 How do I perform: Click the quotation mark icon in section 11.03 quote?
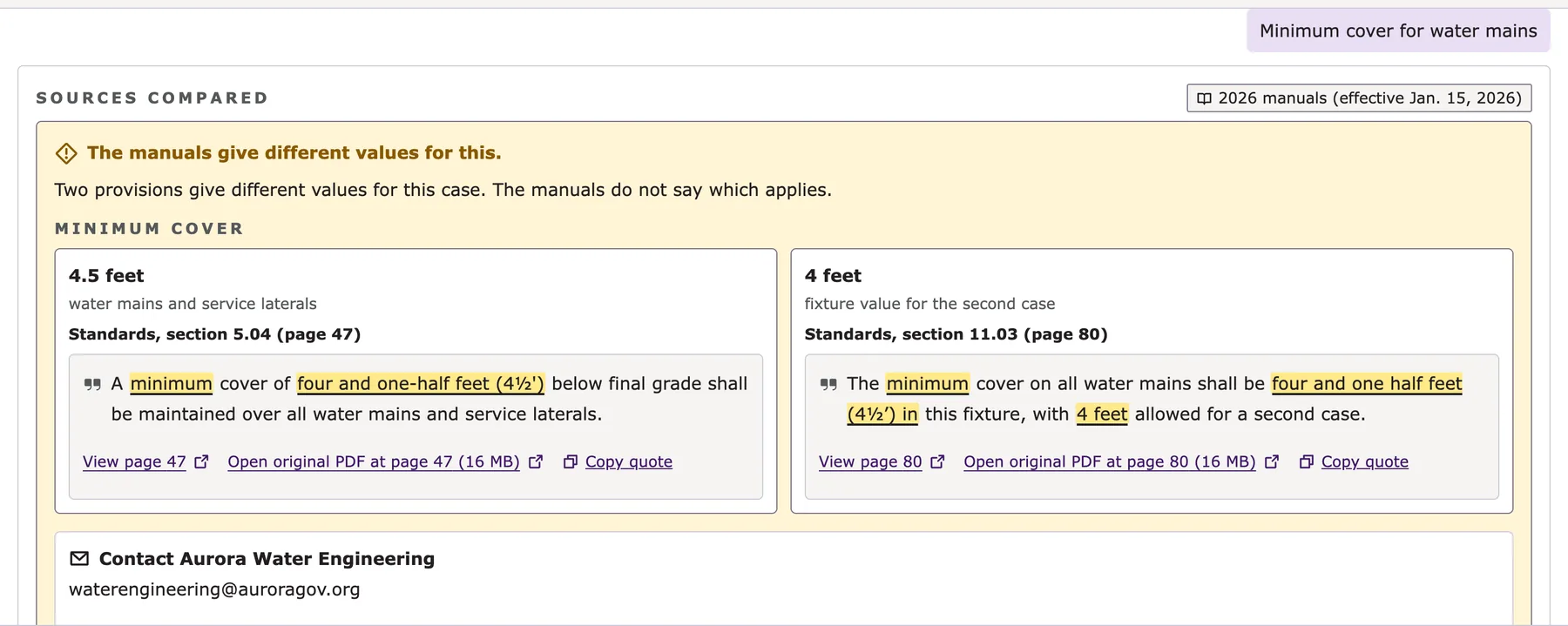coord(828,384)
